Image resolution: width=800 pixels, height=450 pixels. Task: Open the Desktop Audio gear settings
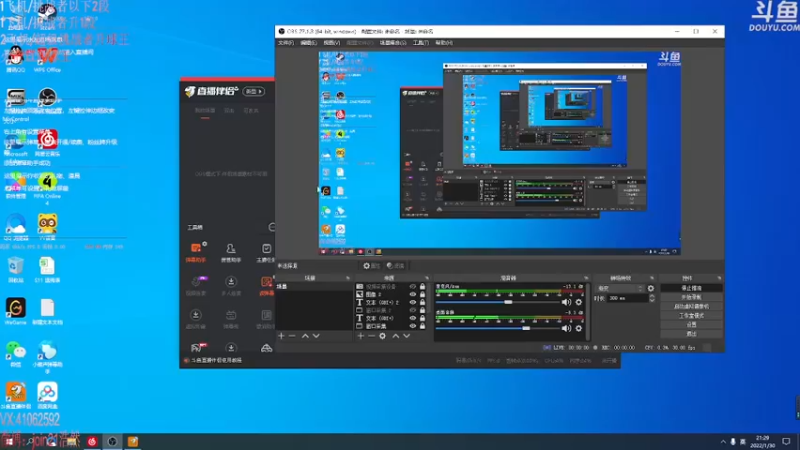(579, 328)
